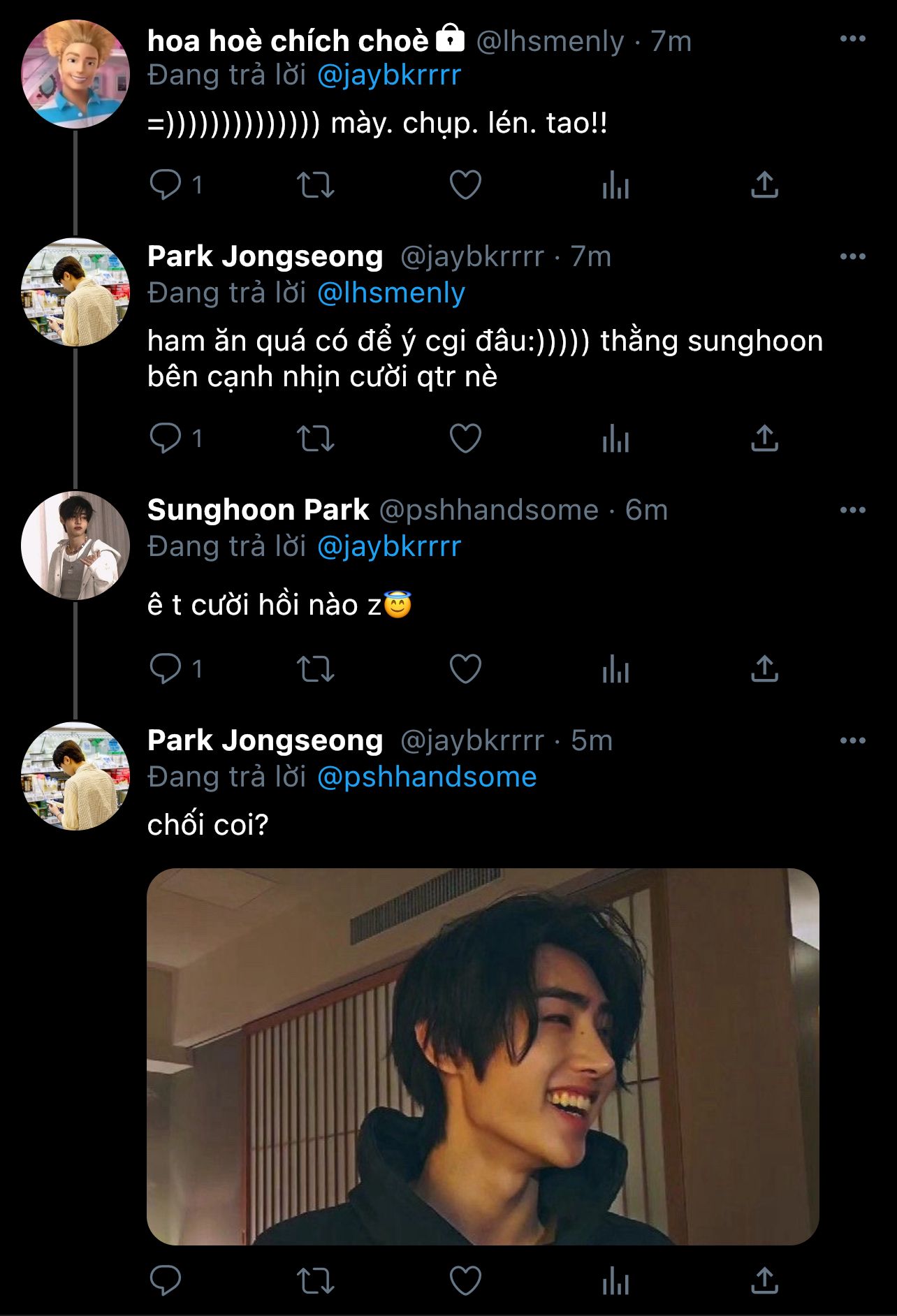Like the "chối coi?" tweet with photo
This screenshot has width=897, height=1316.
point(465,1281)
